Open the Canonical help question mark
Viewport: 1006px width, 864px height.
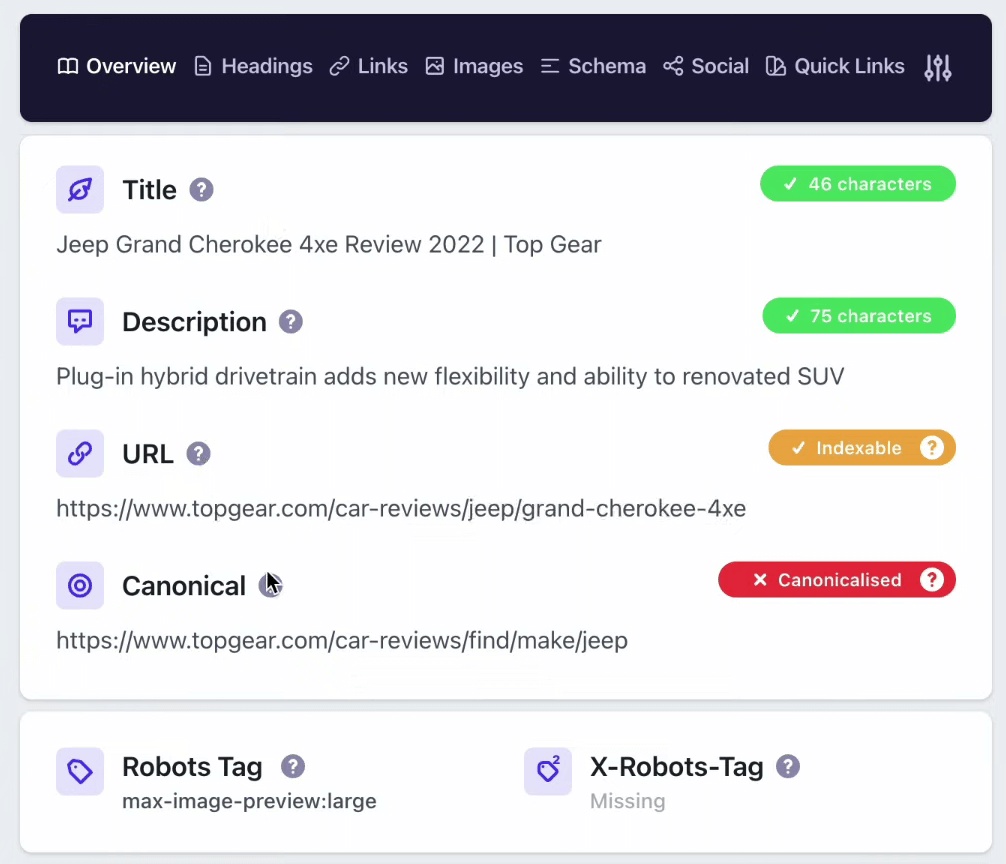click(271, 586)
